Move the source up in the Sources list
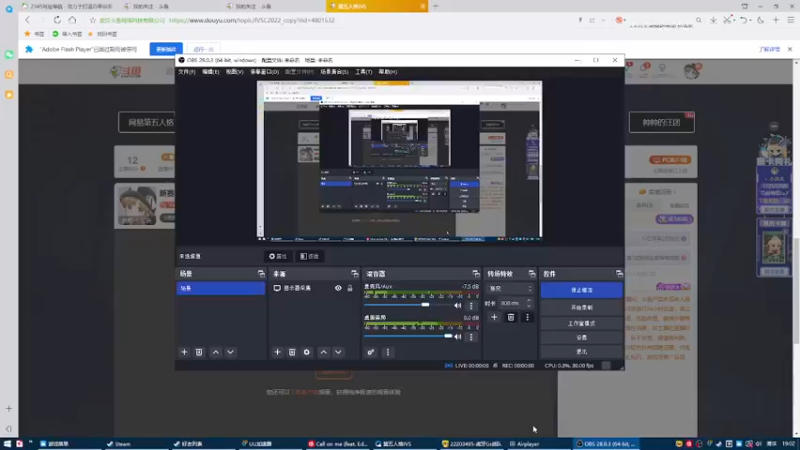 tap(323, 352)
